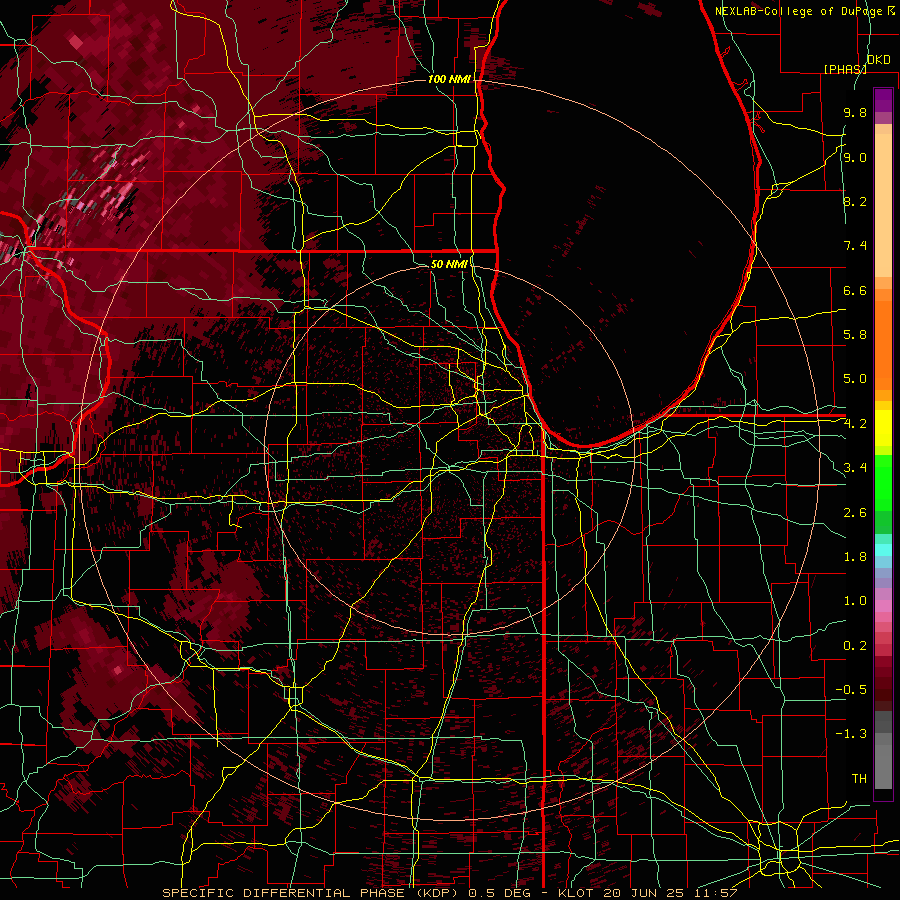Viewport: 900px width, 900px height.
Task: Select the '-0.5' value on the KDP scale
Action: (851, 690)
